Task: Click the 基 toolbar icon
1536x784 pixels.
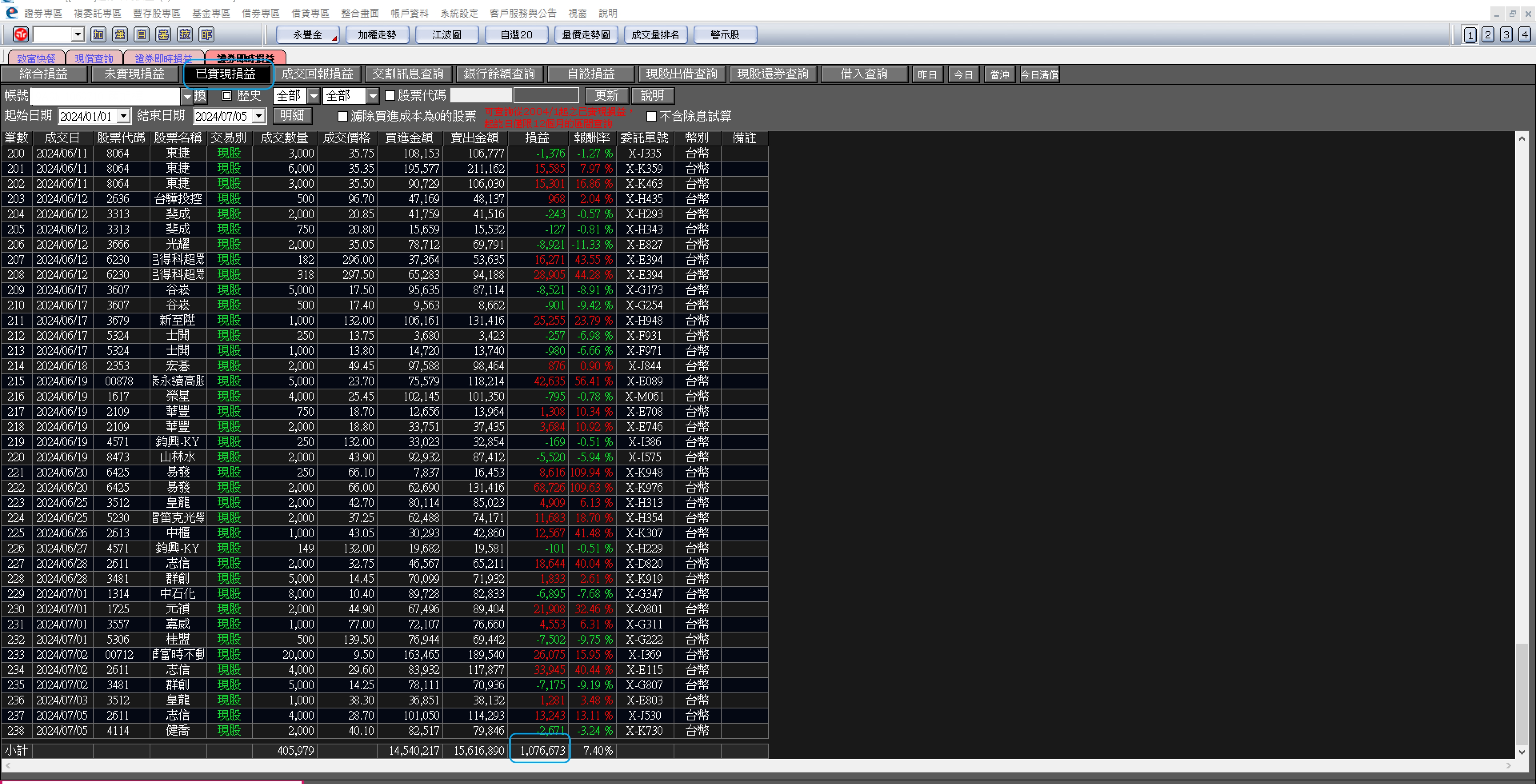Action: 163,34
